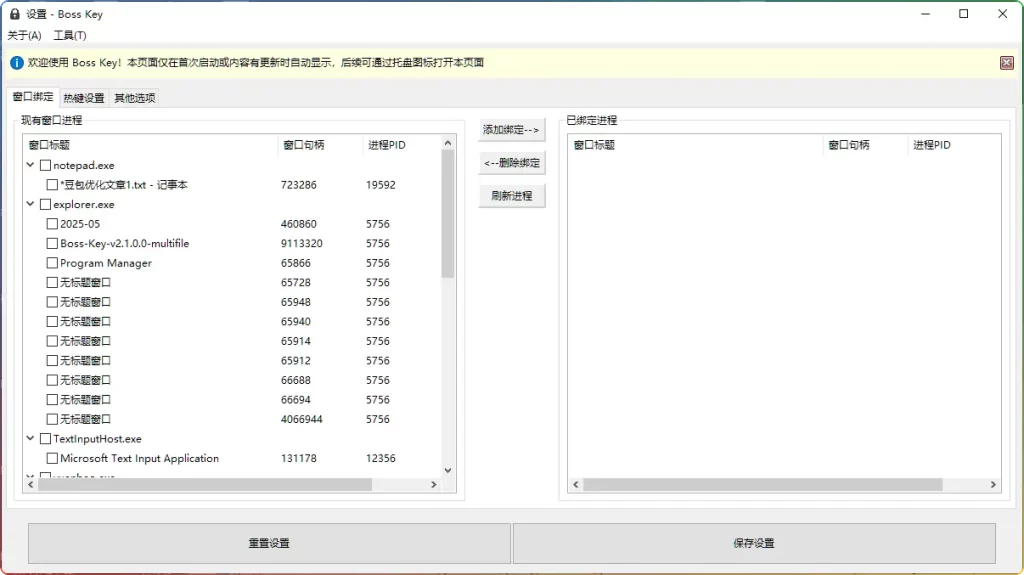Click the 保存设置 button
The height and width of the screenshot is (575, 1024).
coord(754,543)
